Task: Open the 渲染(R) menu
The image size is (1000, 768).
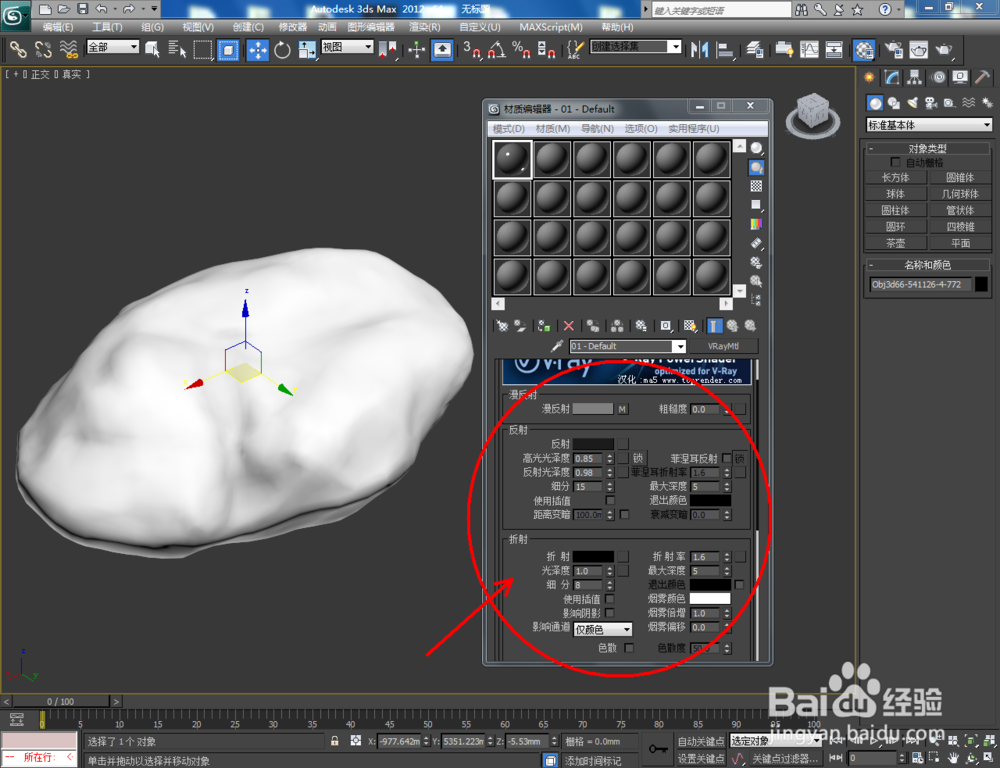Action: (425, 27)
